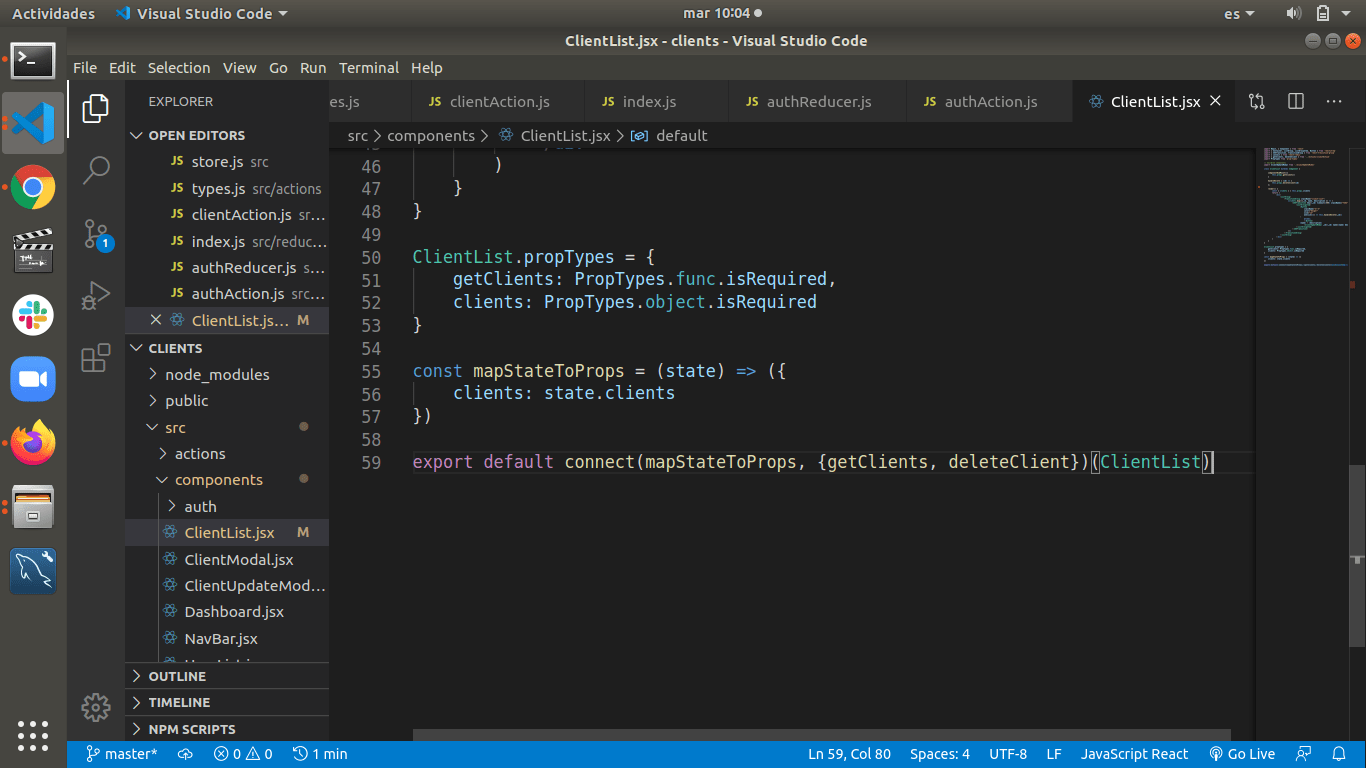
Task: Click the More Actions ellipsis in editor
Action: pyautogui.click(x=1334, y=101)
